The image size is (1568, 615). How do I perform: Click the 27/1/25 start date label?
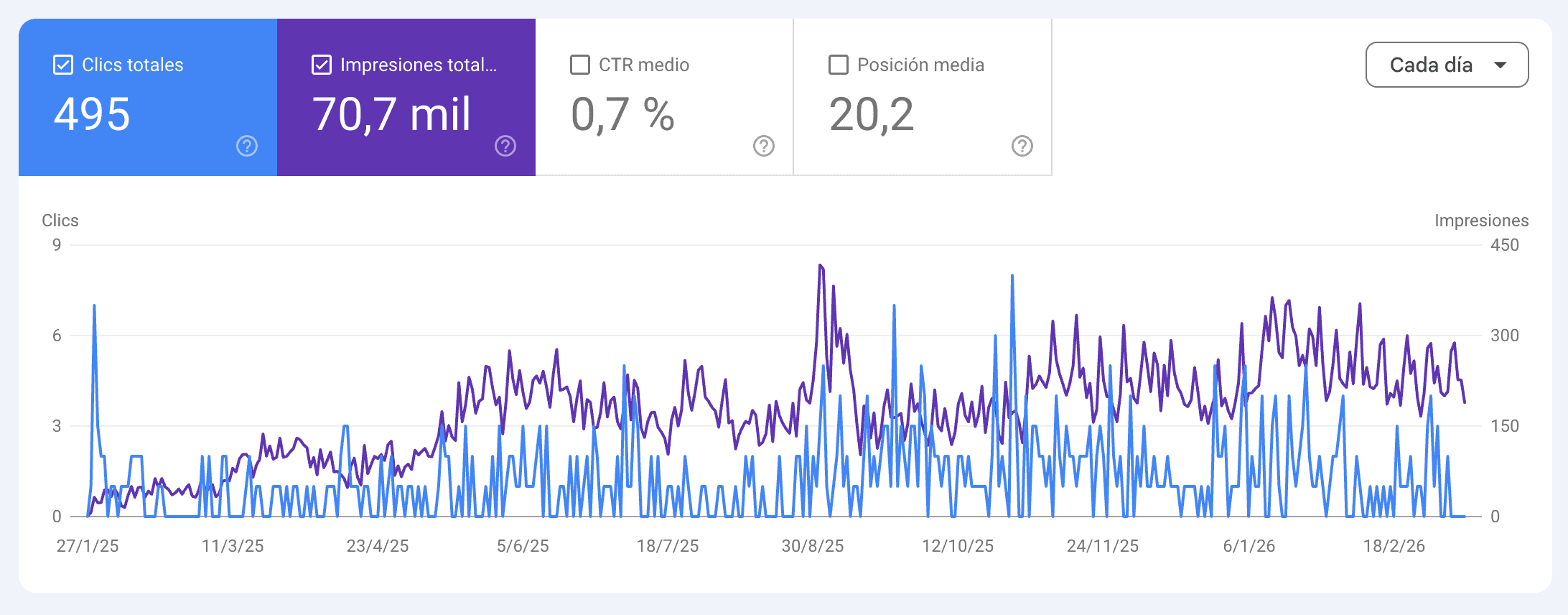[x=88, y=546]
